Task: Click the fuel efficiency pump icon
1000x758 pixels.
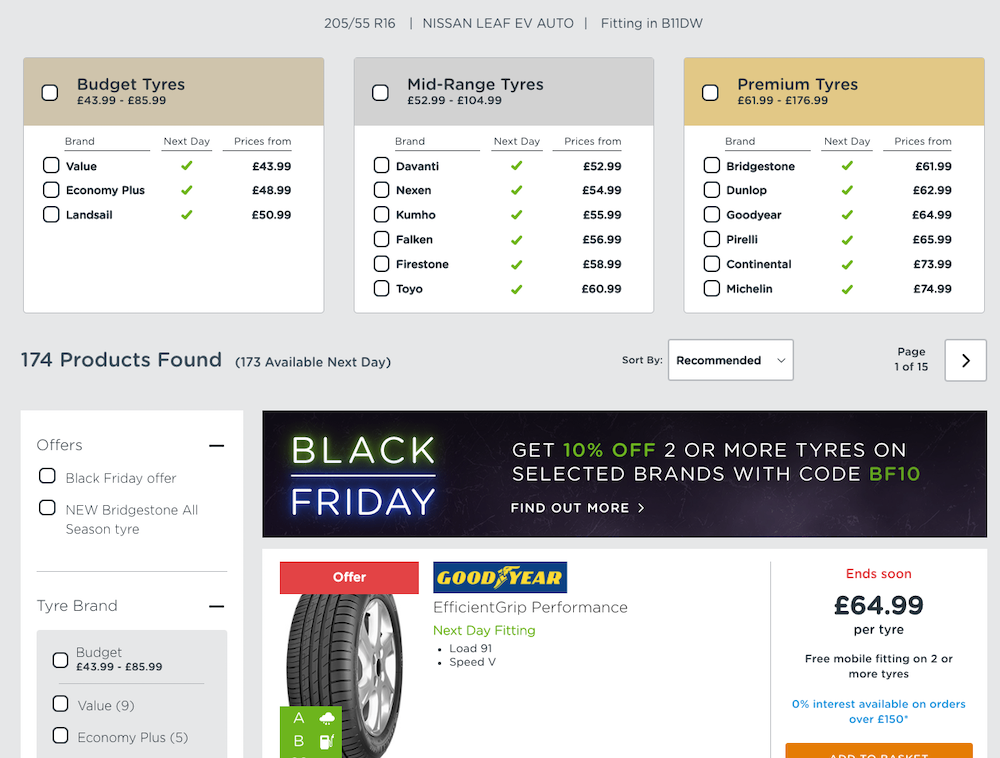Action: coord(327,741)
